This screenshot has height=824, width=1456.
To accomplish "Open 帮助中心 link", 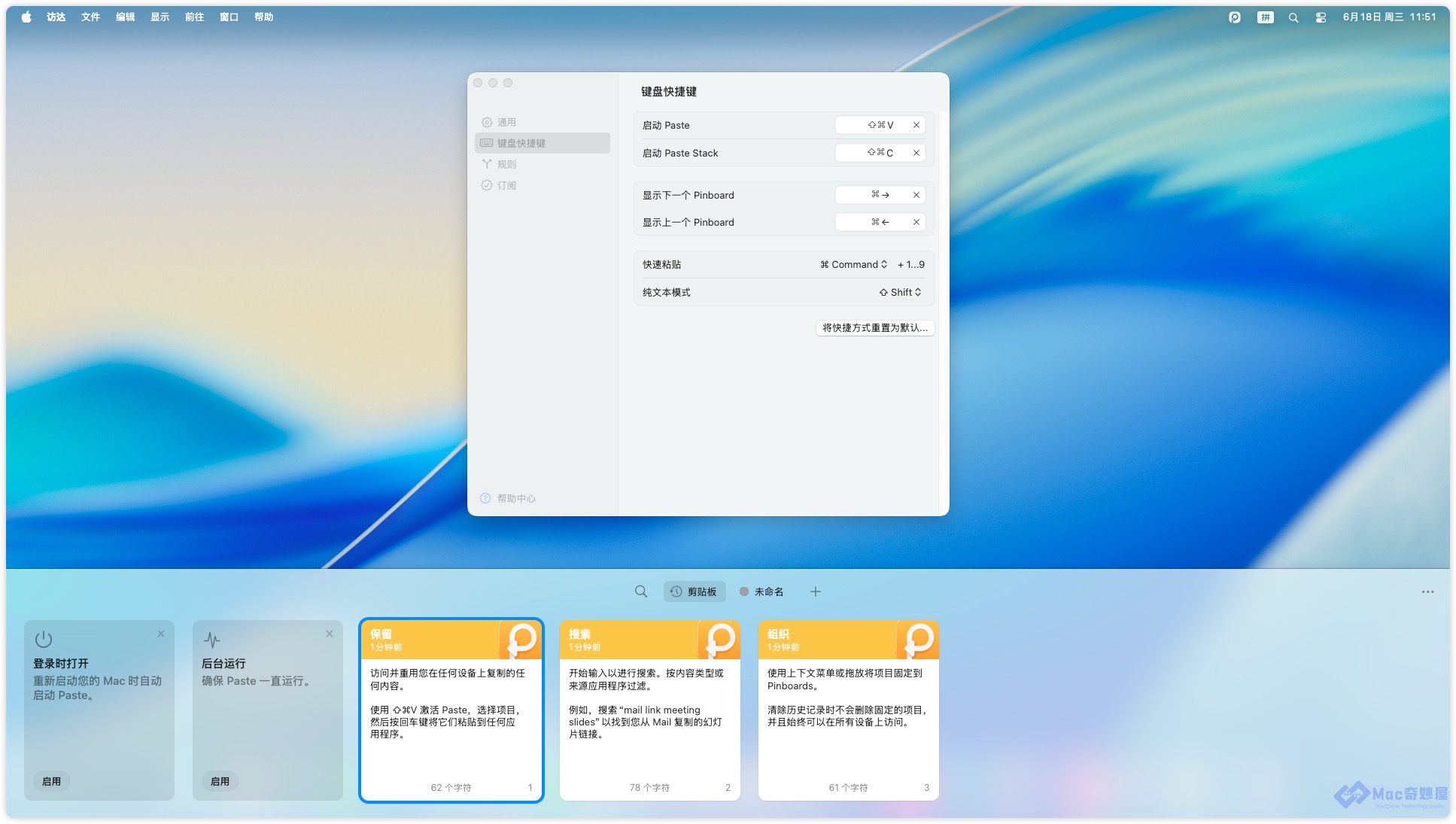I will coord(509,498).
